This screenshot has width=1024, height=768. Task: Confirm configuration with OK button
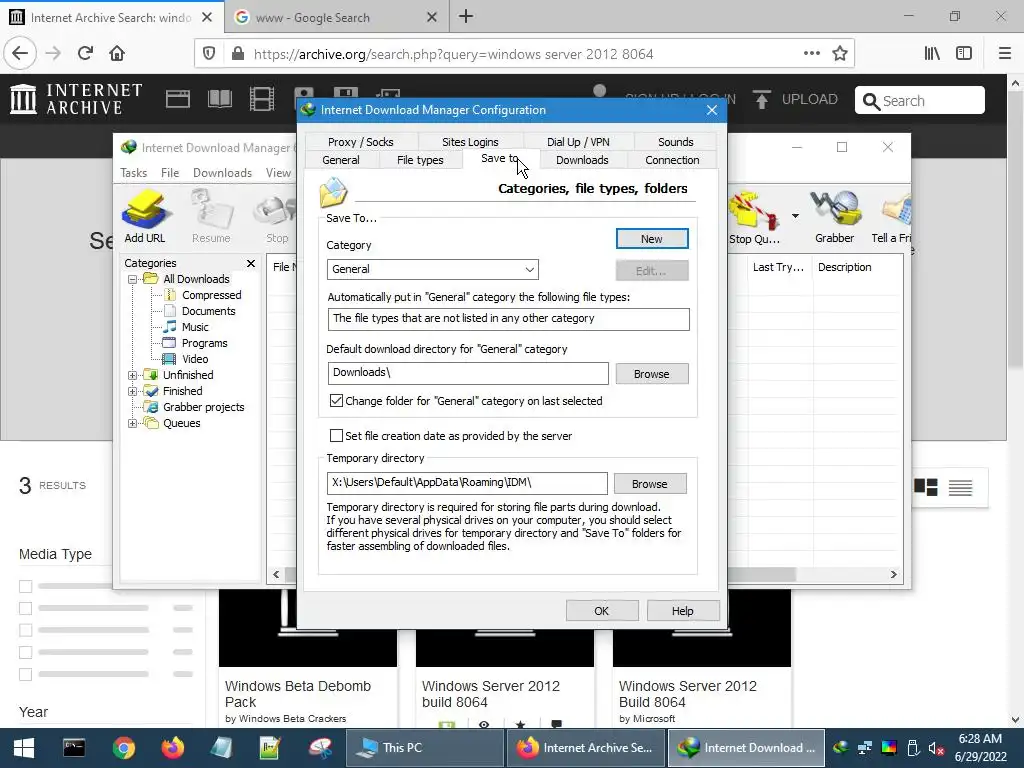pos(601,611)
